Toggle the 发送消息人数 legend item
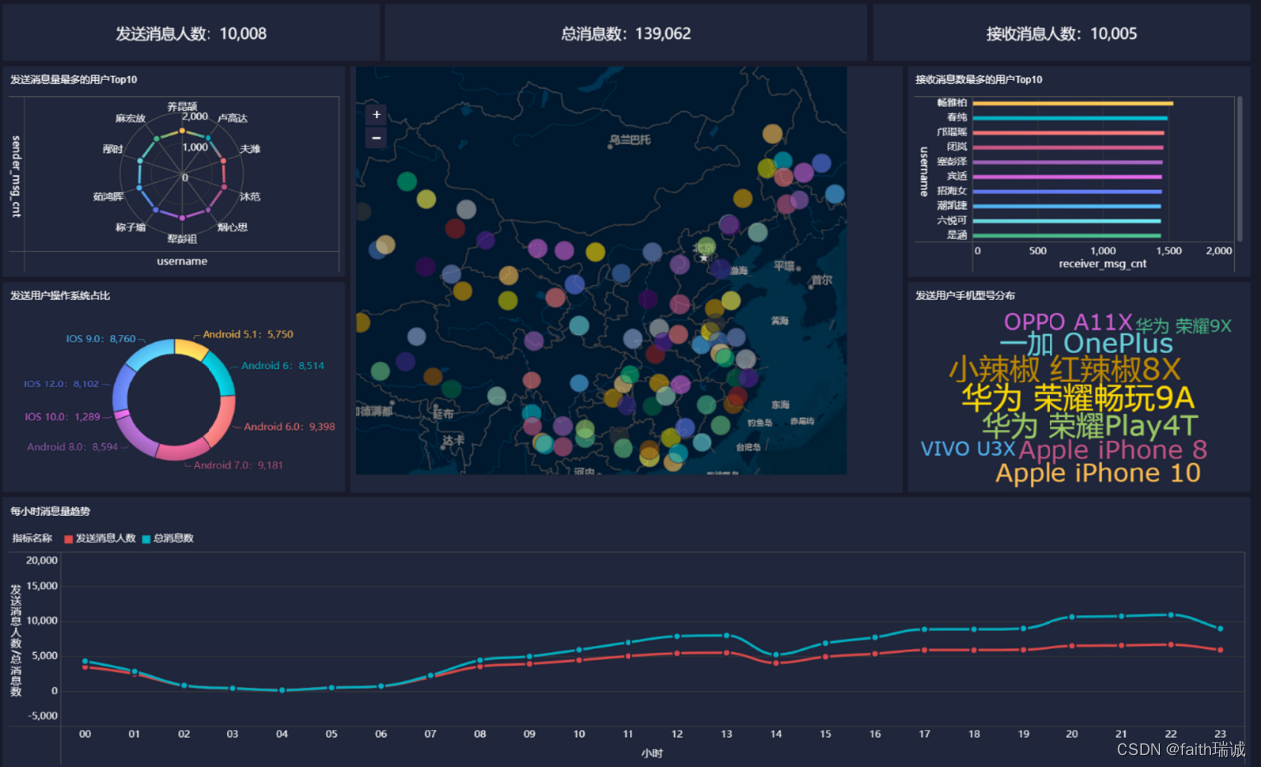This screenshot has width=1262, height=768. click(100, 538)
